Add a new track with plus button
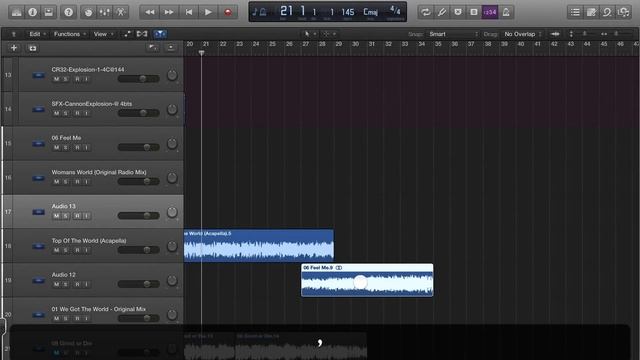Viewport: 640px width, 360px height. [14, 48]
